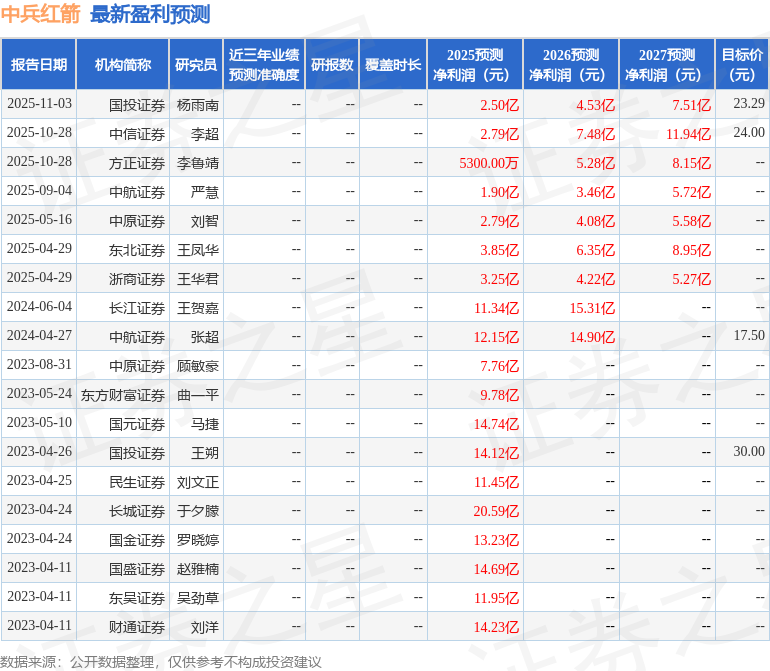Click the 研报数 column header
Image resolution: width=770 pixels, height=671 pixels.
click(x=332, y=64)
